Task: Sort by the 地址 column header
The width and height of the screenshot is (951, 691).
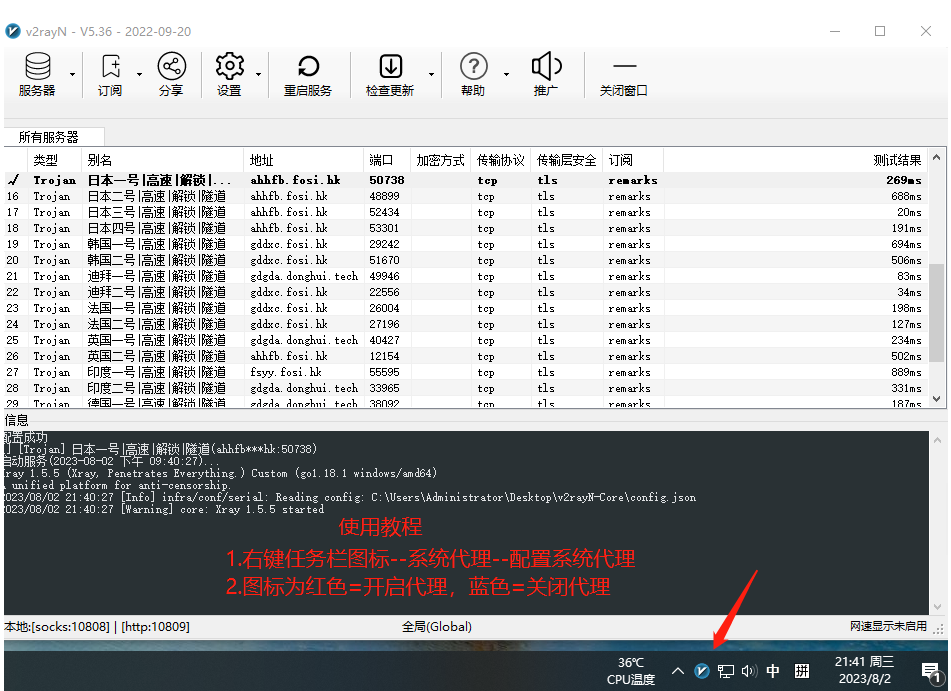Action: pyautogui.click(x=303, y=160)
